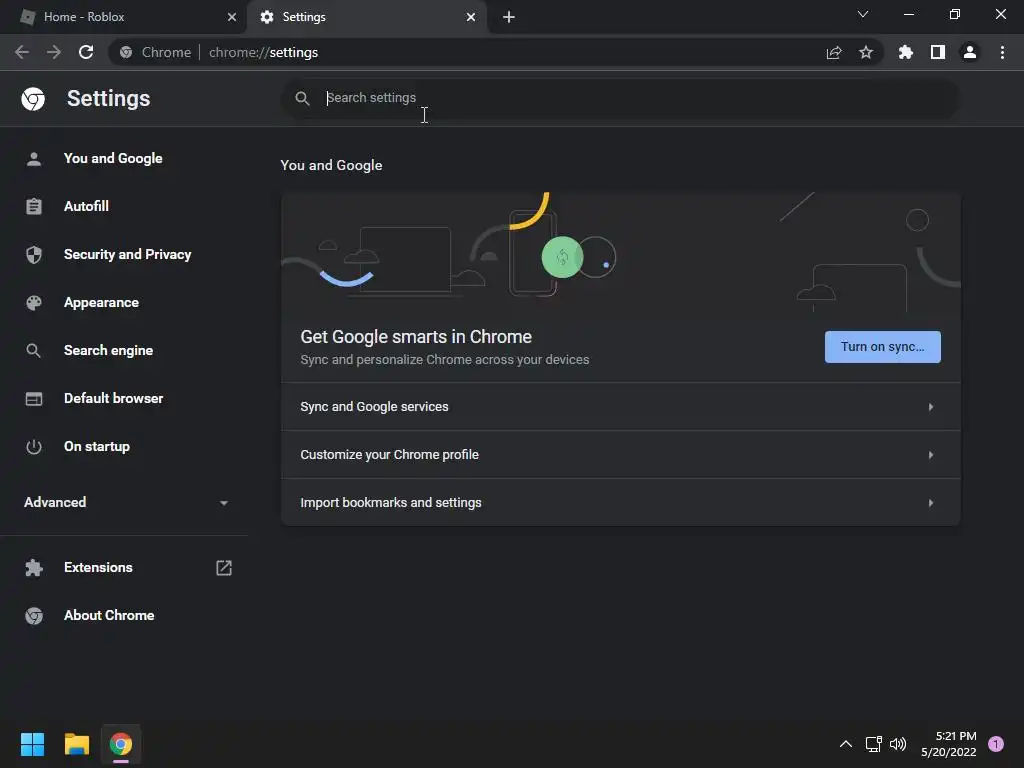1024x768 pixels.
Task: Reload the current page
Action: click(x=86, y=52)
